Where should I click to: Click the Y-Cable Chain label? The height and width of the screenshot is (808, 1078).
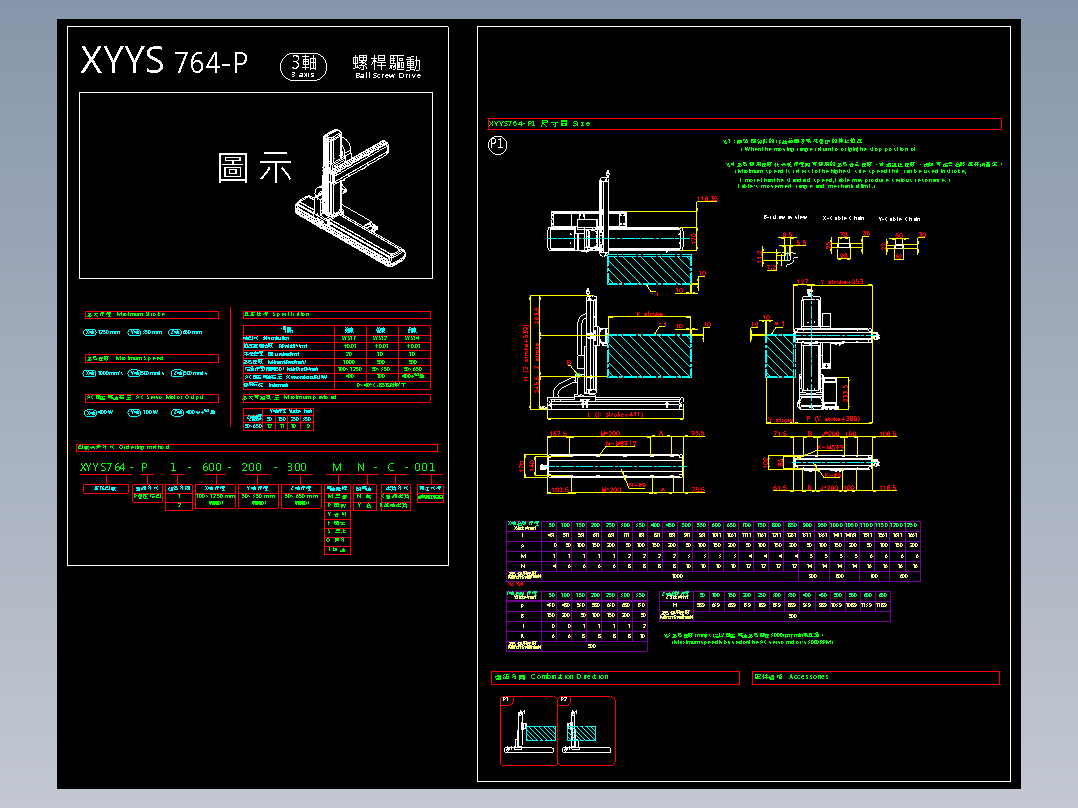(x=899, y=219)
